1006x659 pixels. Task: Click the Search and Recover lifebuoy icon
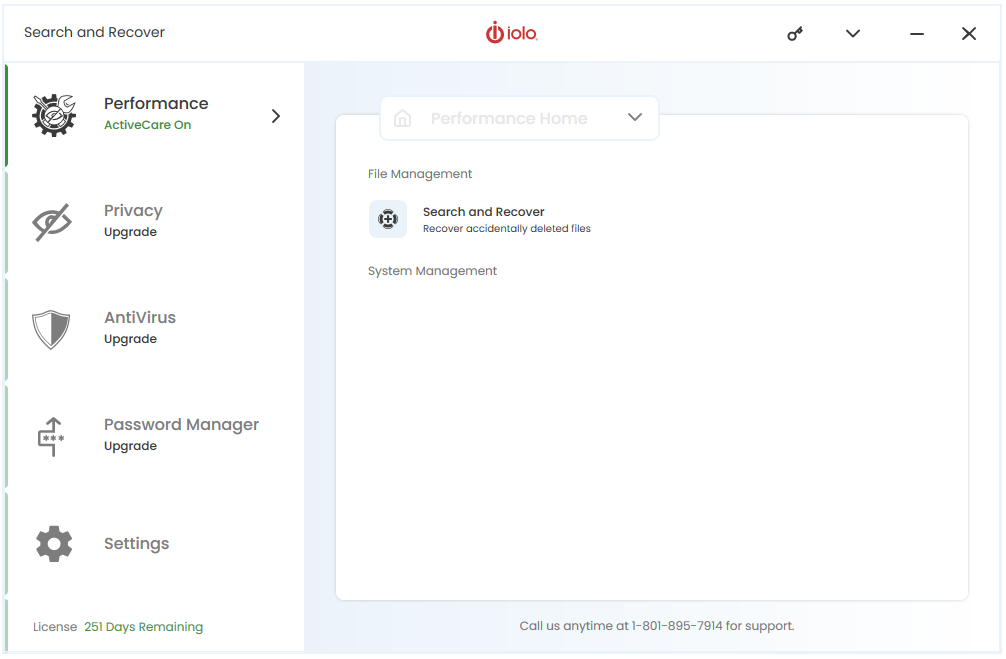(x=388, y=219)
